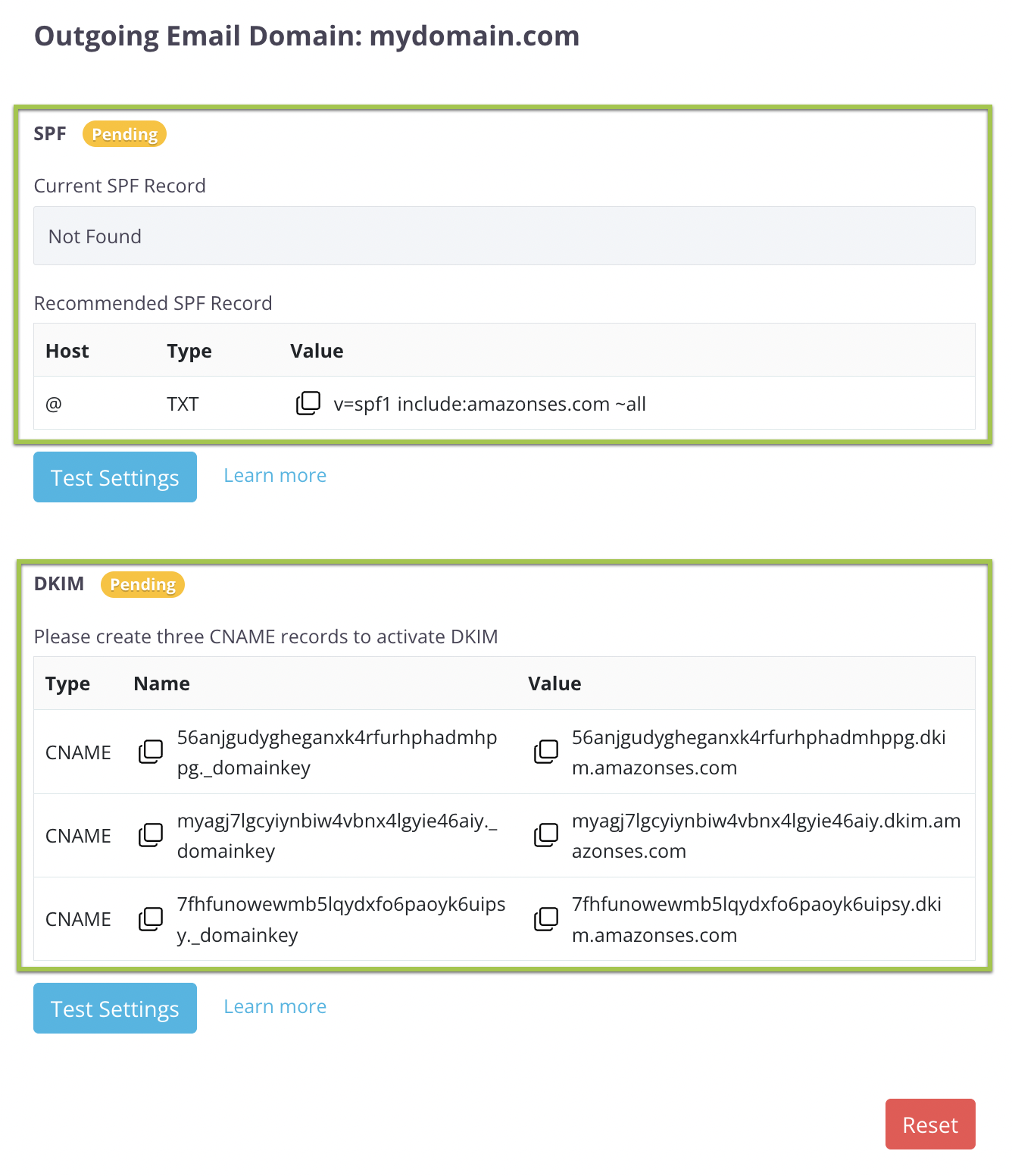1012x1176 pixels.
Task: Copy the 7fhfuno CNAME value
Action: [545, 919]
